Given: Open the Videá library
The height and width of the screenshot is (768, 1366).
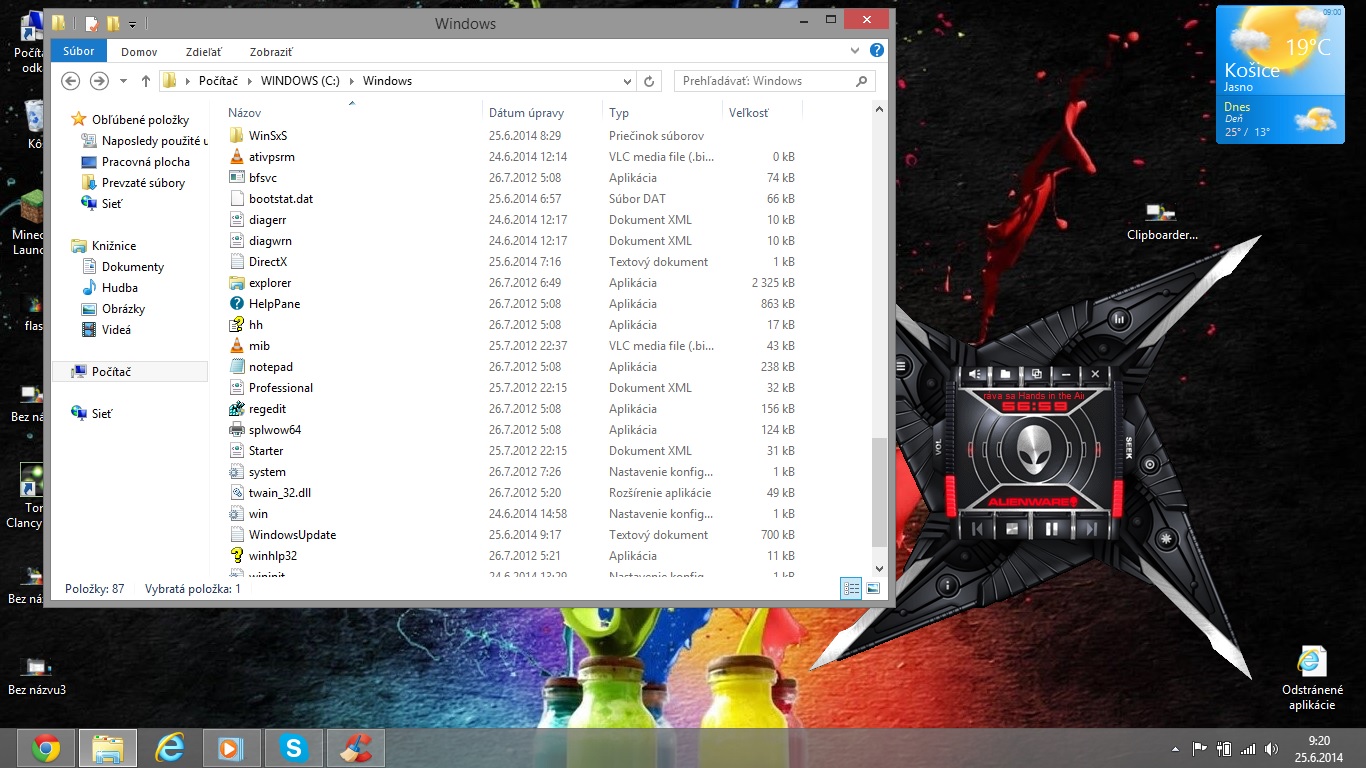Looking at the screenshot, I should (107, 330).
